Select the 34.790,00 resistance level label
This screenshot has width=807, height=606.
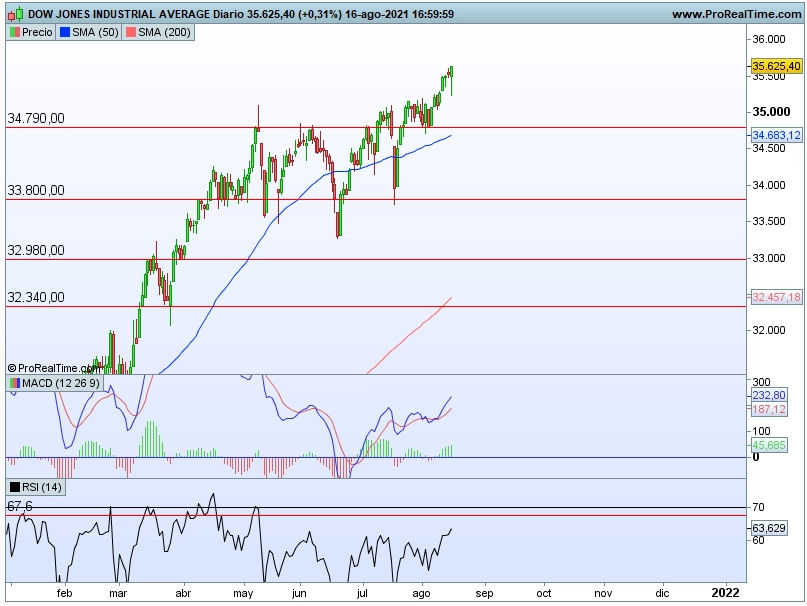coord(36,118)
